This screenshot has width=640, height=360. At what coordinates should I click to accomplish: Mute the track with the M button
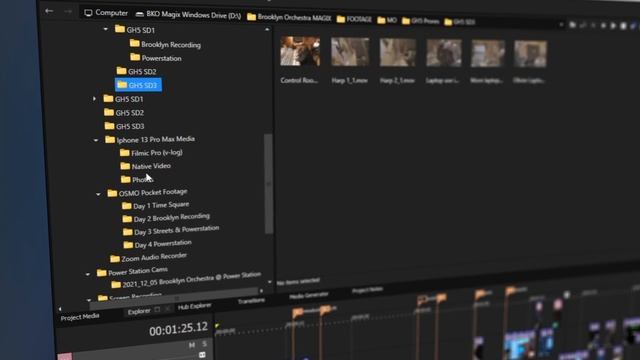(192, 345)
